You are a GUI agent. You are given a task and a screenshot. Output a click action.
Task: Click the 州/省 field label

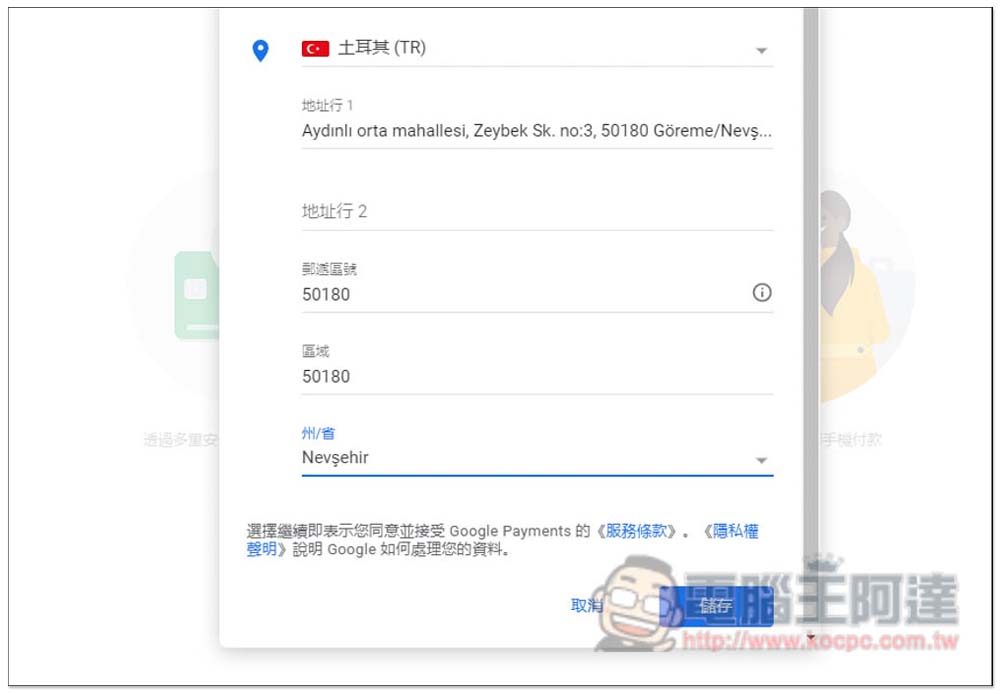click(318, 433)
